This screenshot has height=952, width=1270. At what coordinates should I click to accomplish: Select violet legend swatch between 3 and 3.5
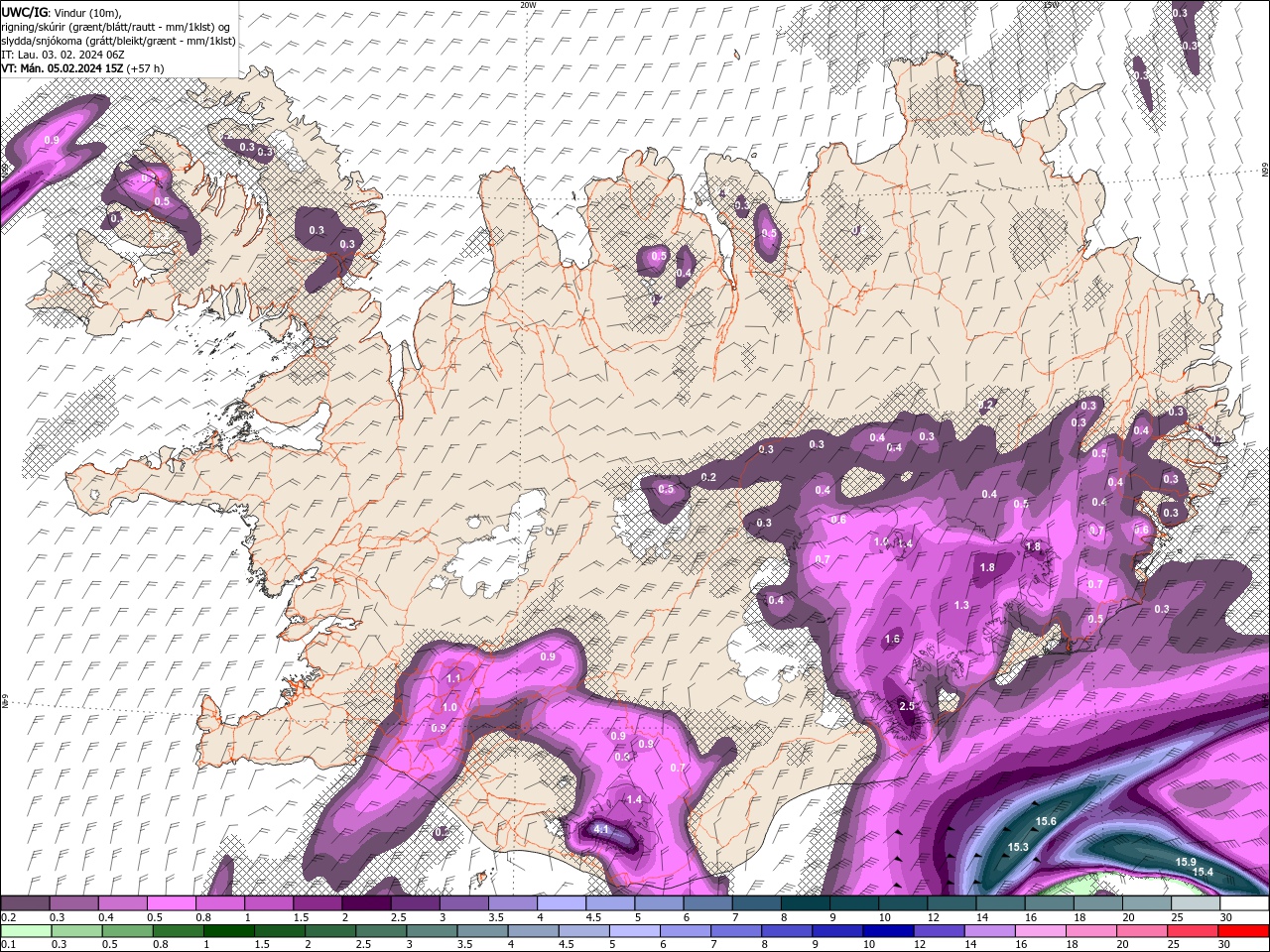(464, 903)
